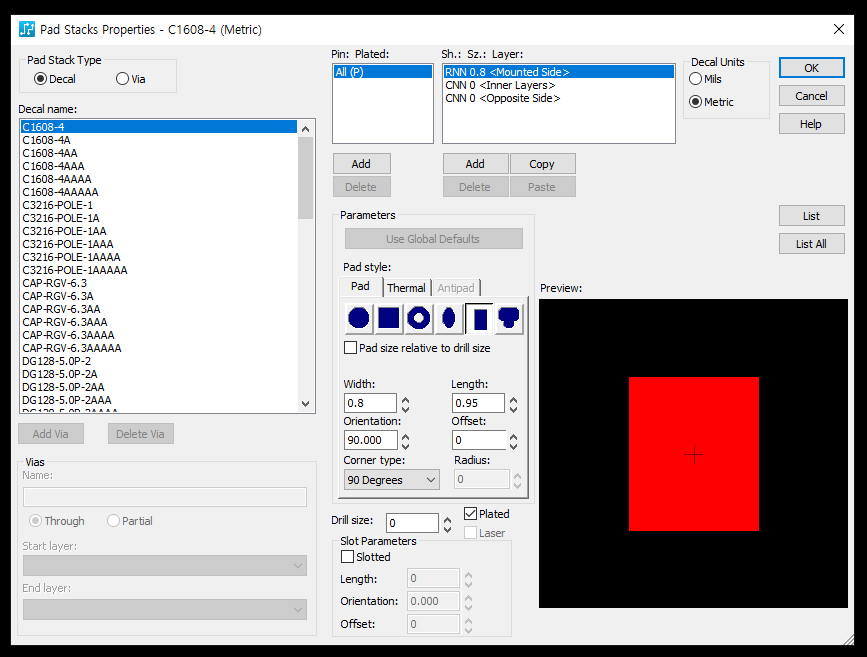This screenshot has width=867, height=657.
Task: Decrease Length using spinner down arrow
Action: (513, 409)
